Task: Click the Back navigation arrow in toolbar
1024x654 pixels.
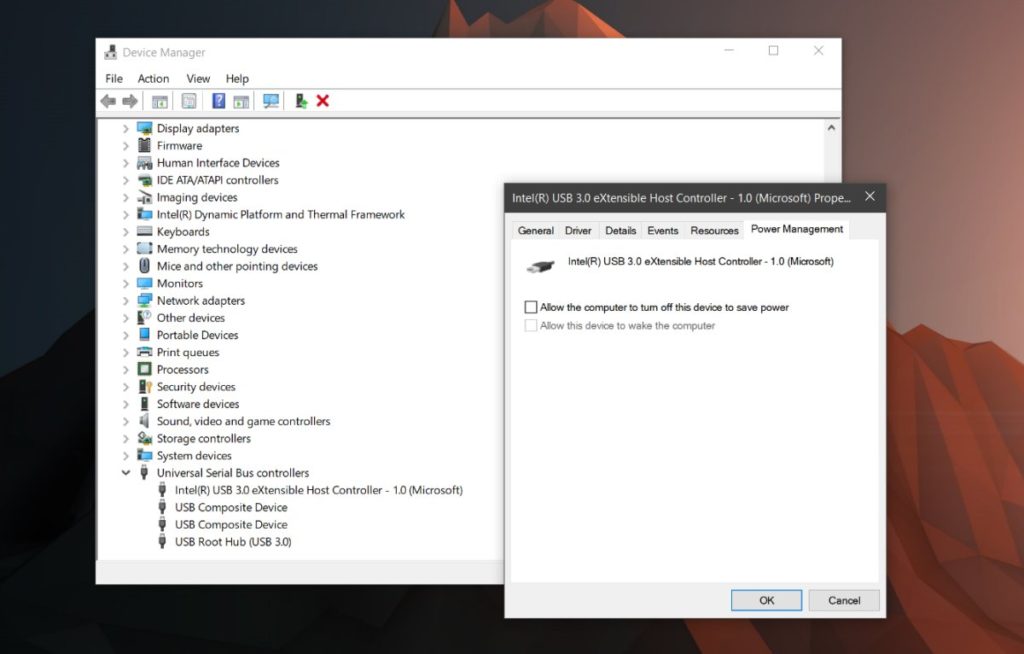Action: pyautogui.click(x=107, y=100)
